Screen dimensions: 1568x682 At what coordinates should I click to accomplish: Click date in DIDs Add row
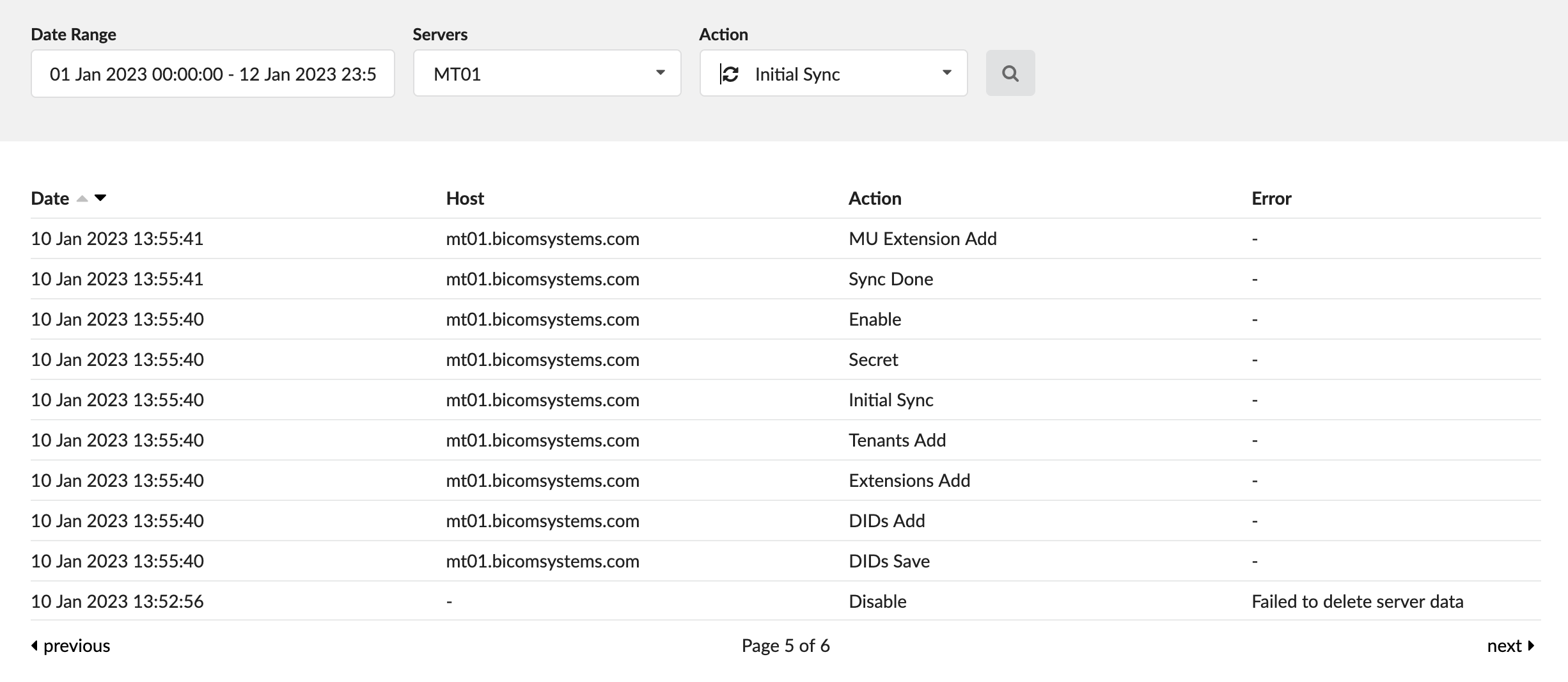pos(117,521)
